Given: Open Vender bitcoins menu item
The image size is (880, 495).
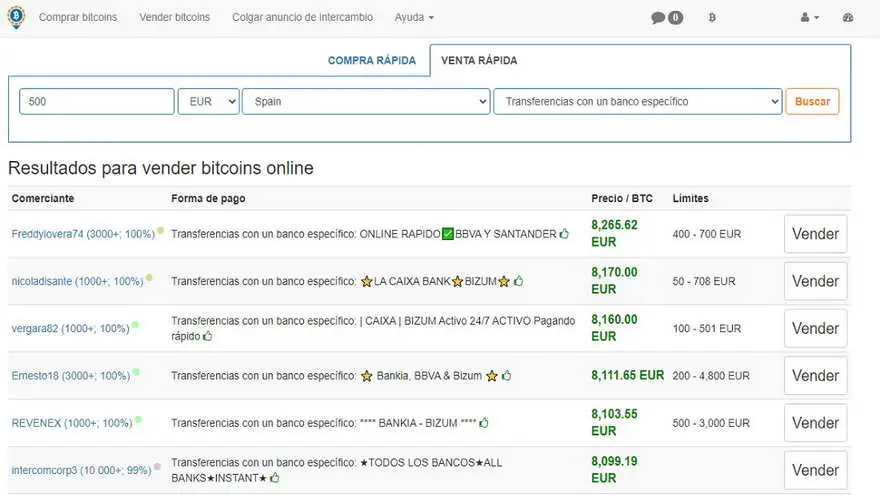Looking at the screenshot, I should 175,17.
